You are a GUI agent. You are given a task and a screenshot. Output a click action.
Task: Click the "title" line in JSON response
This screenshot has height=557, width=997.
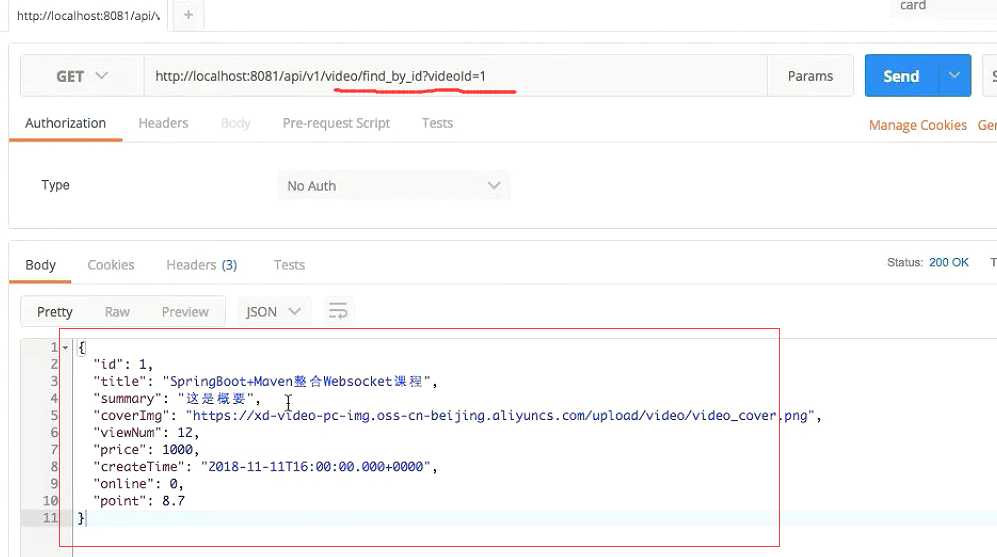[x=265, y=382]
